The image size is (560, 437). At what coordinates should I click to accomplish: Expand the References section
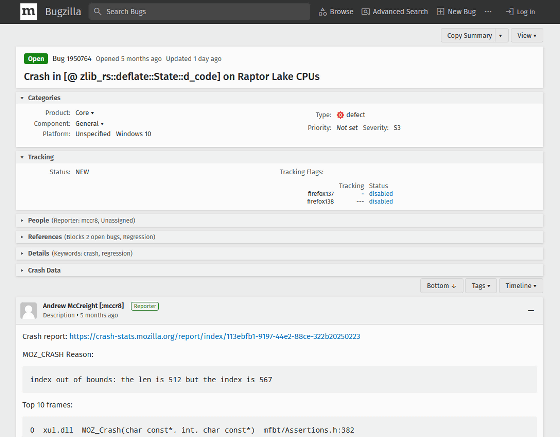tap(279, 237)
